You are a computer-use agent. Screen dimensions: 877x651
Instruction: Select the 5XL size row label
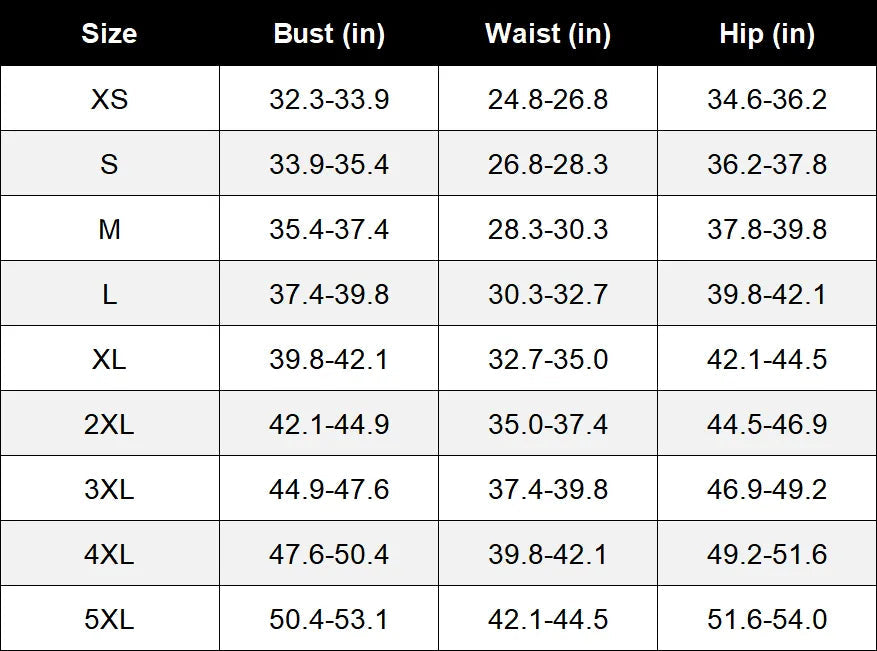tap(110, 620)
